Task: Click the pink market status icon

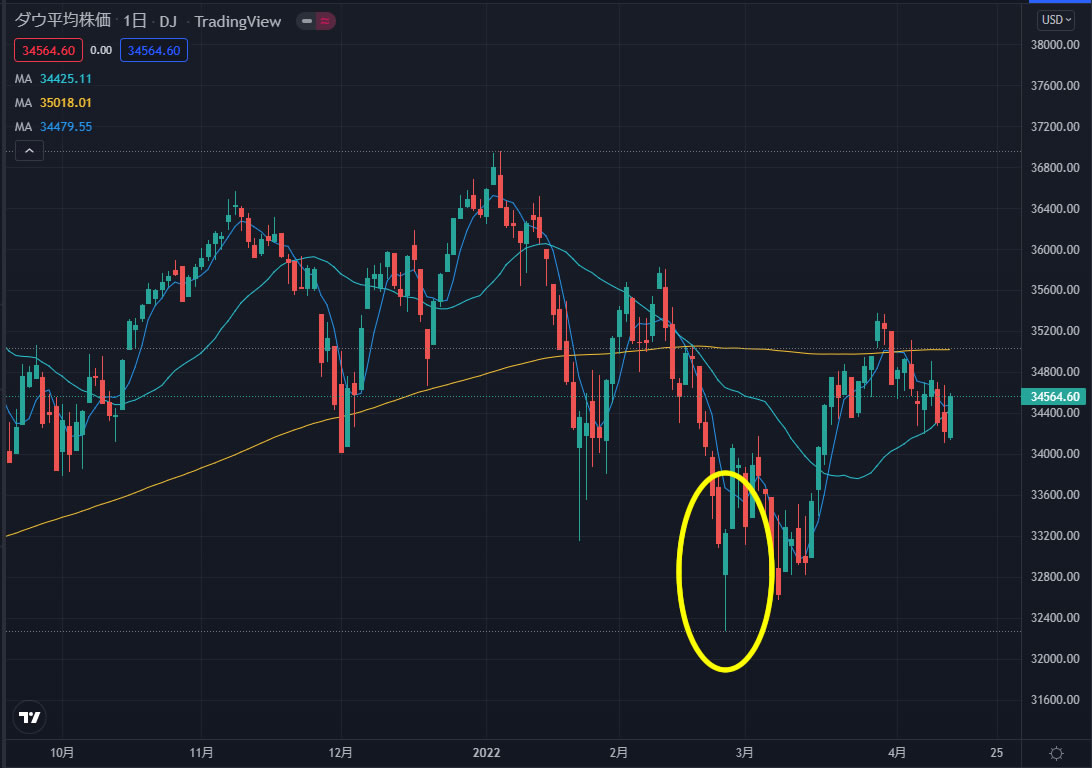Action: tap(327, 21)
